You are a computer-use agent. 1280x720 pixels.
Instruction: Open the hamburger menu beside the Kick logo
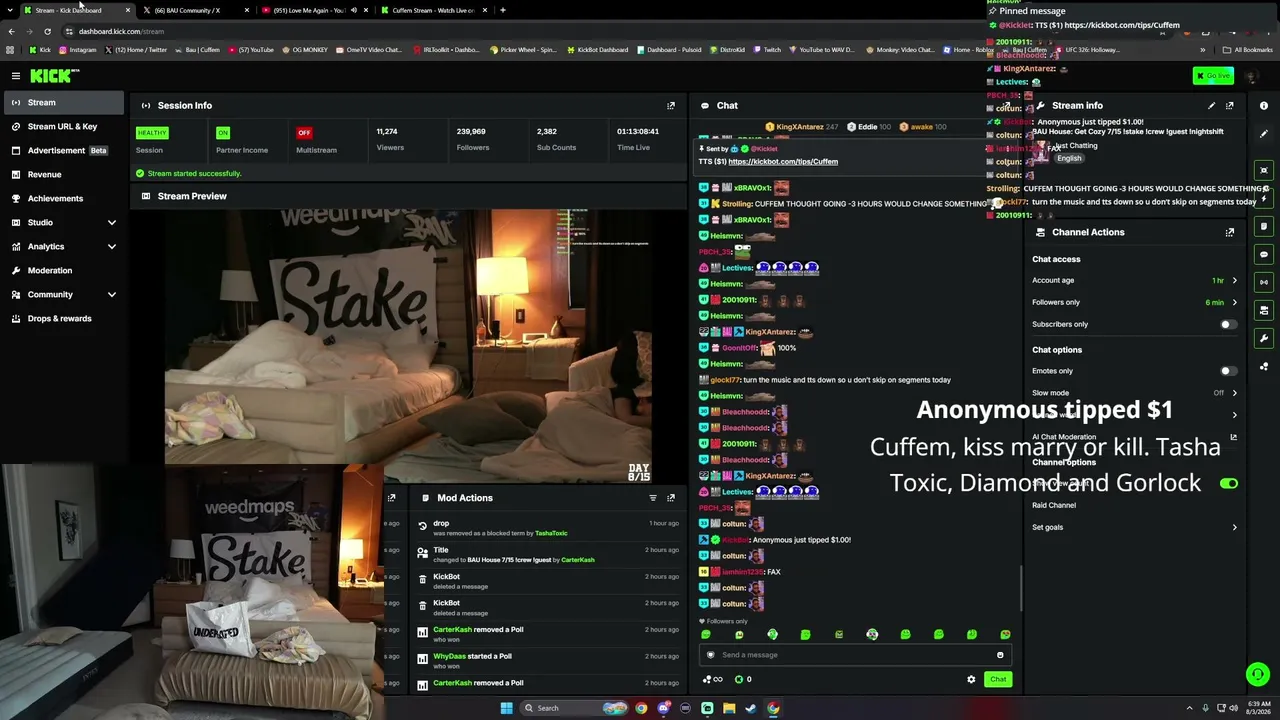(16, 76)
